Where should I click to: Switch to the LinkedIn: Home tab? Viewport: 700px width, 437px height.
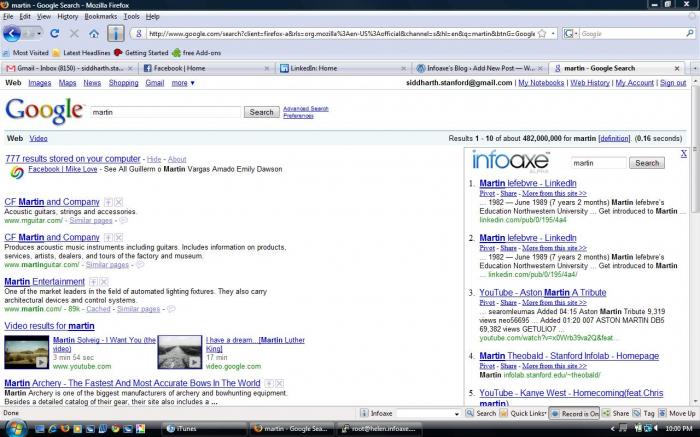(x=342, y=68)
